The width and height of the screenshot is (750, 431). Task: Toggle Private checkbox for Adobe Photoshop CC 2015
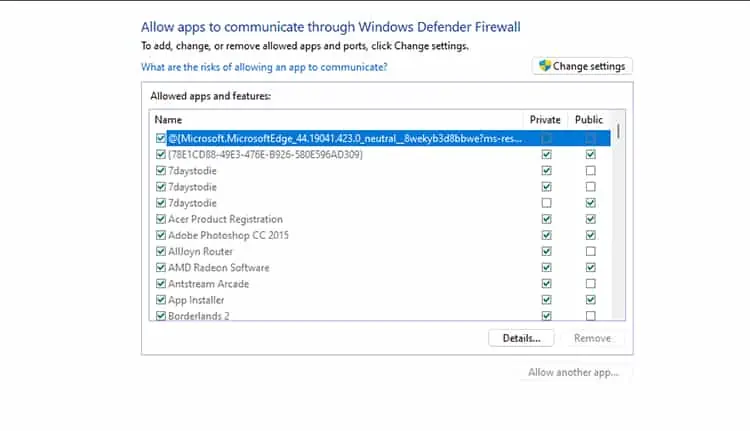coord(546,235)
